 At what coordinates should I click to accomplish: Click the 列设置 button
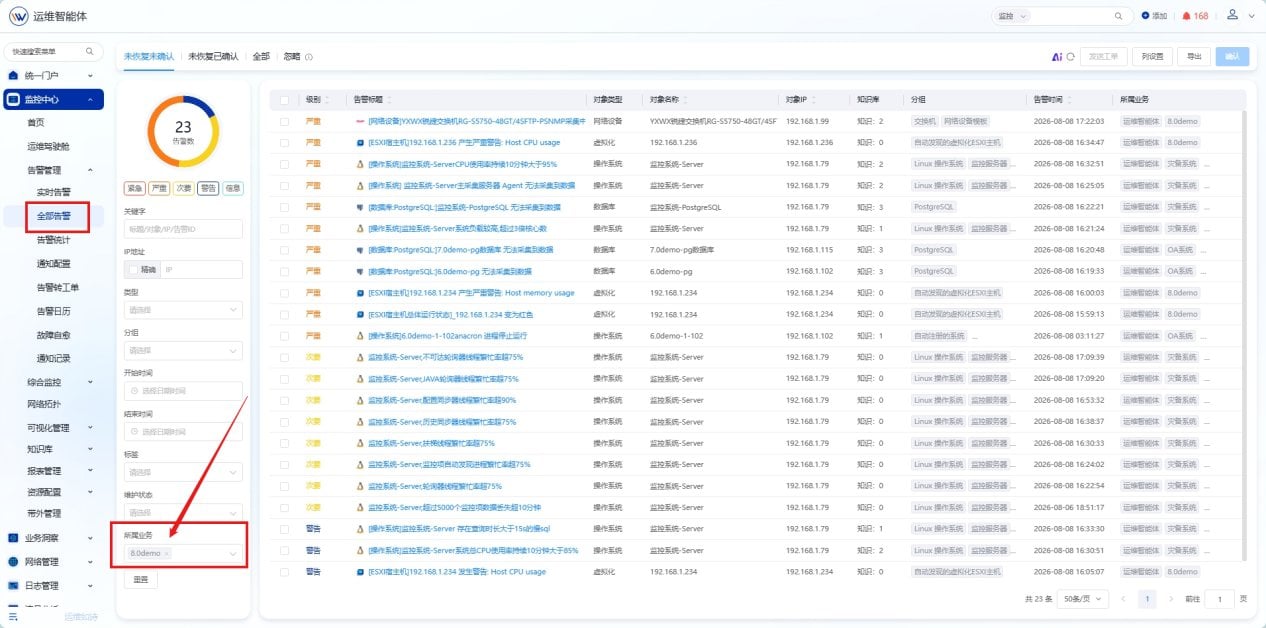[1152, 57]
